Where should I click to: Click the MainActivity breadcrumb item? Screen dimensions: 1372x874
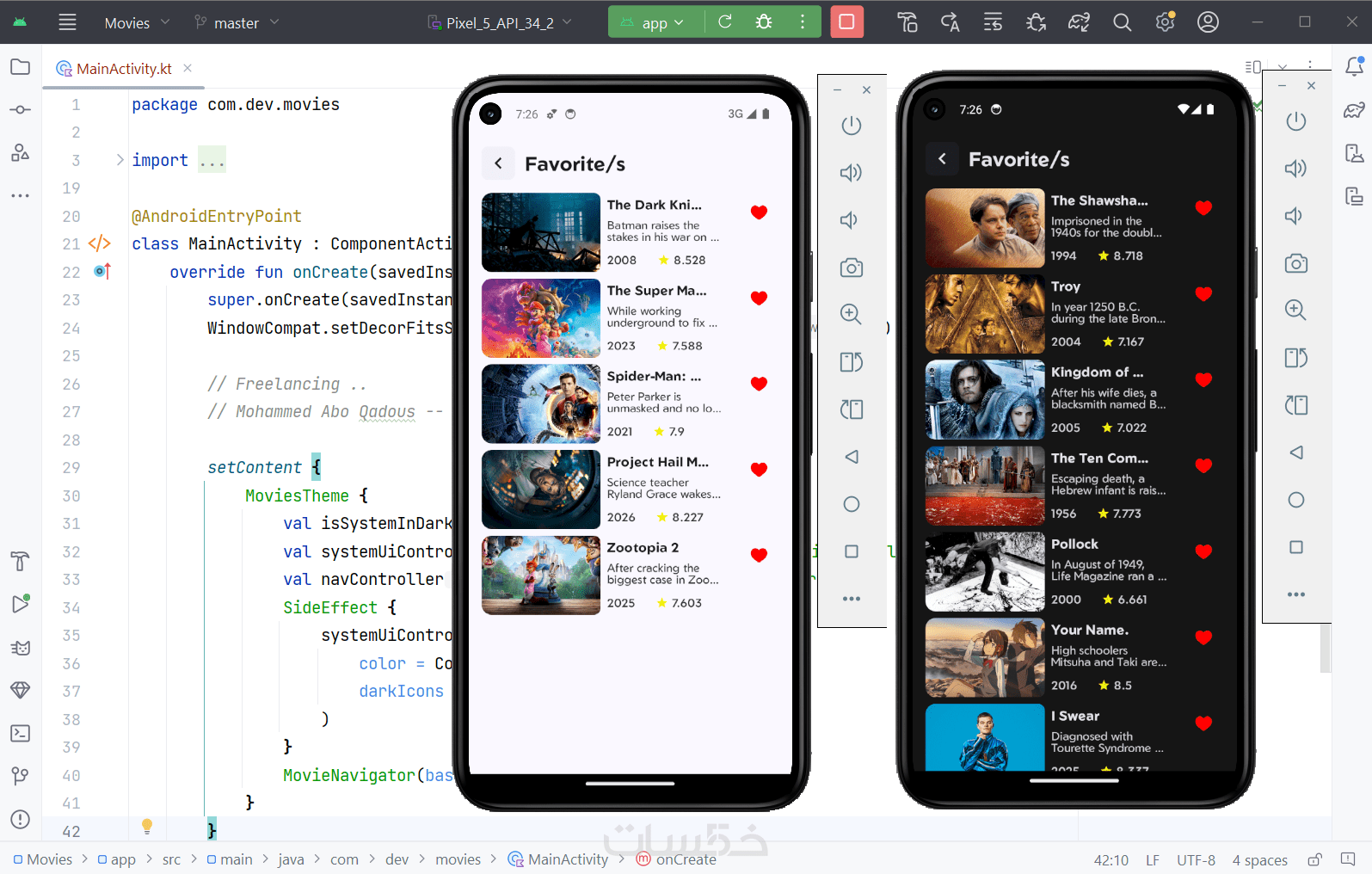(x=558, y=859)
